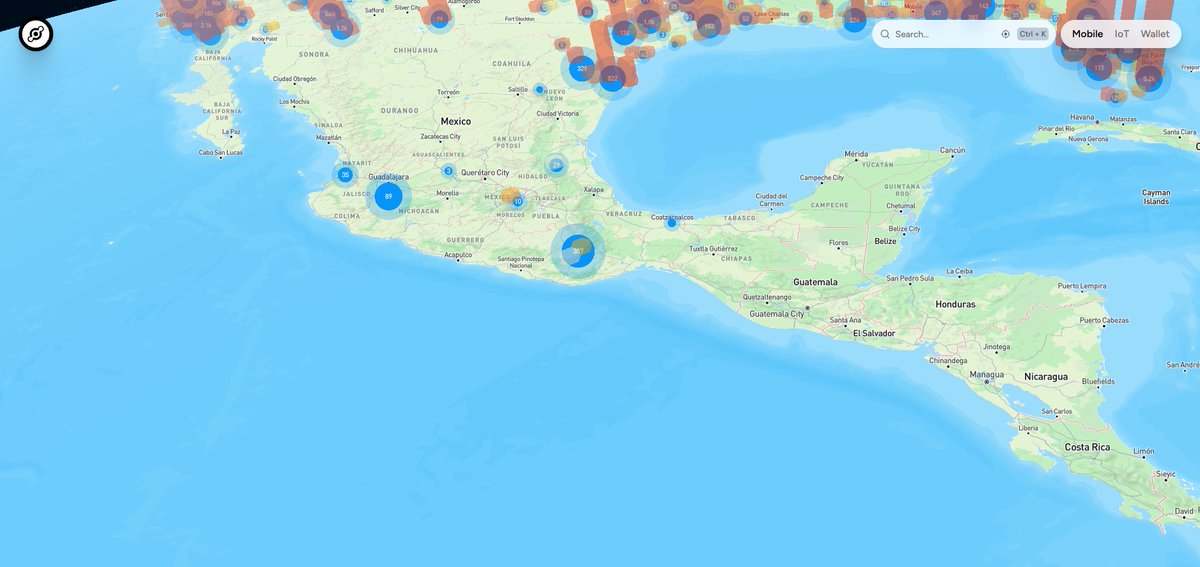1200x567 pixels.
Task: Click the Xalapa city label
Action: [594, 188]
